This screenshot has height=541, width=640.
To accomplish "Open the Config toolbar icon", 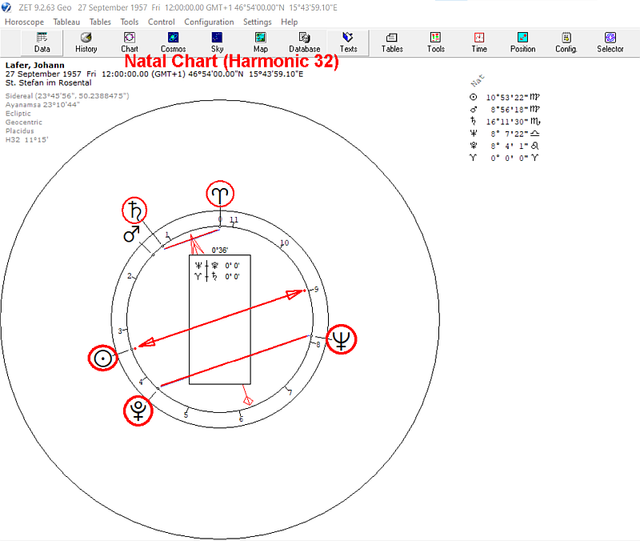I will tap(566, 42).
